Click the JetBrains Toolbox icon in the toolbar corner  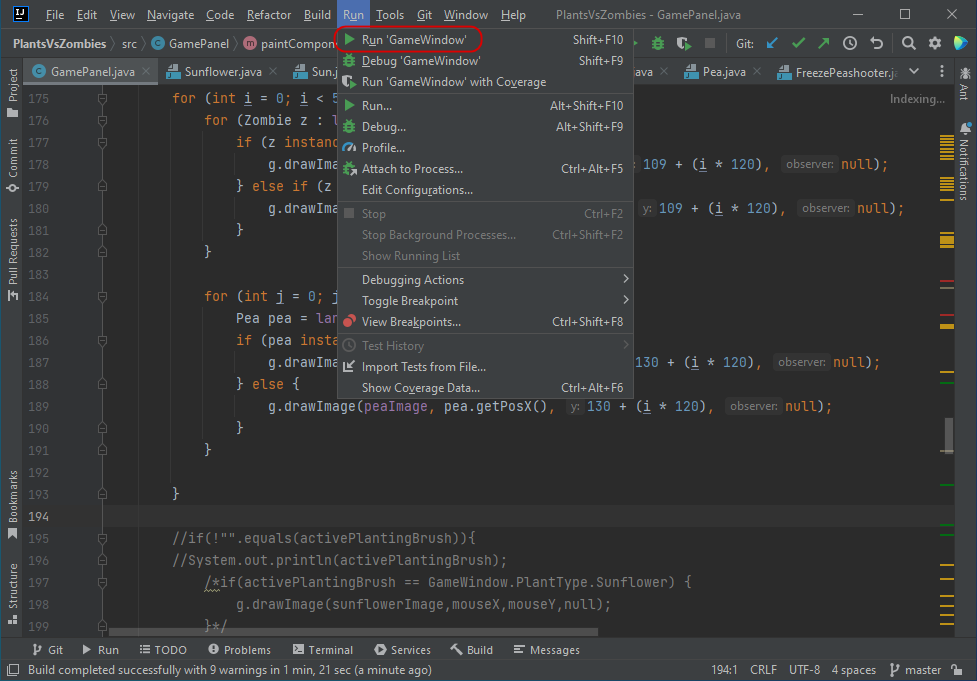960,44
